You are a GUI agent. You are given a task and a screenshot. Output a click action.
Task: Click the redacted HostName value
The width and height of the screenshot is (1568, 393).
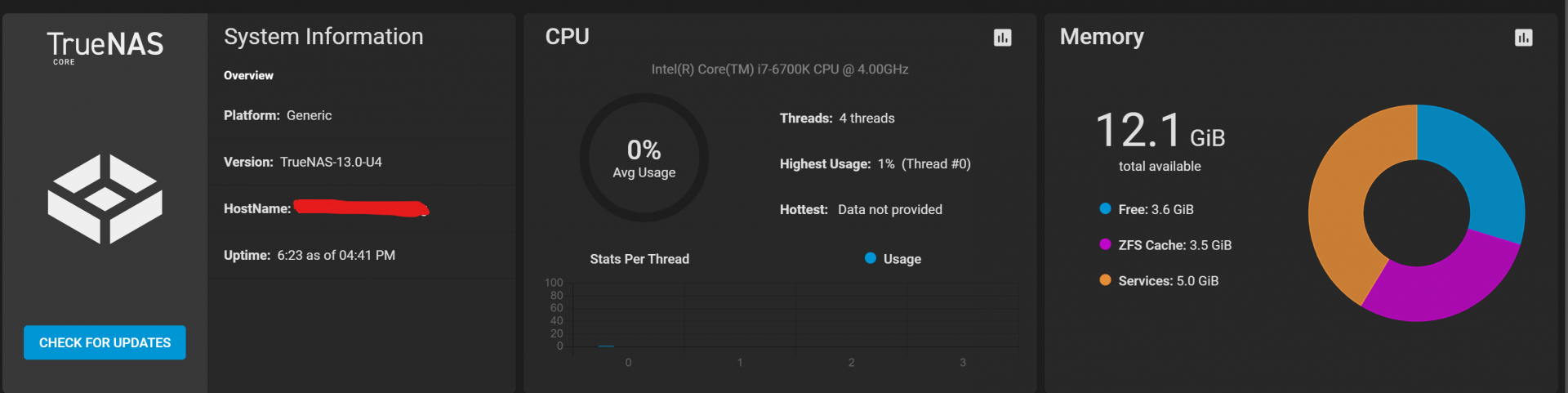tap(362, 208)
